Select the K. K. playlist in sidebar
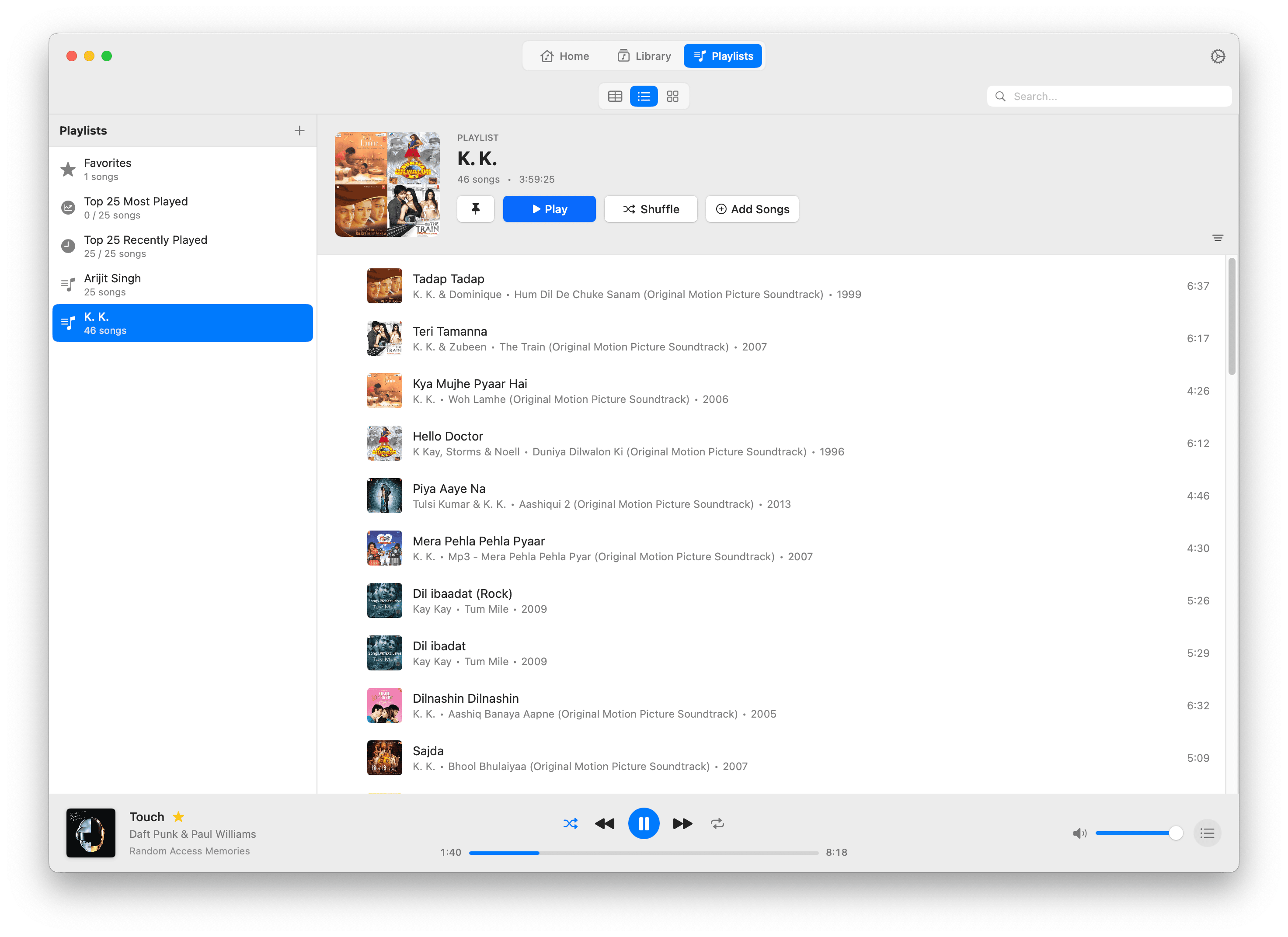The width and height of the screenshot is (1288, 937). [182, 323]
